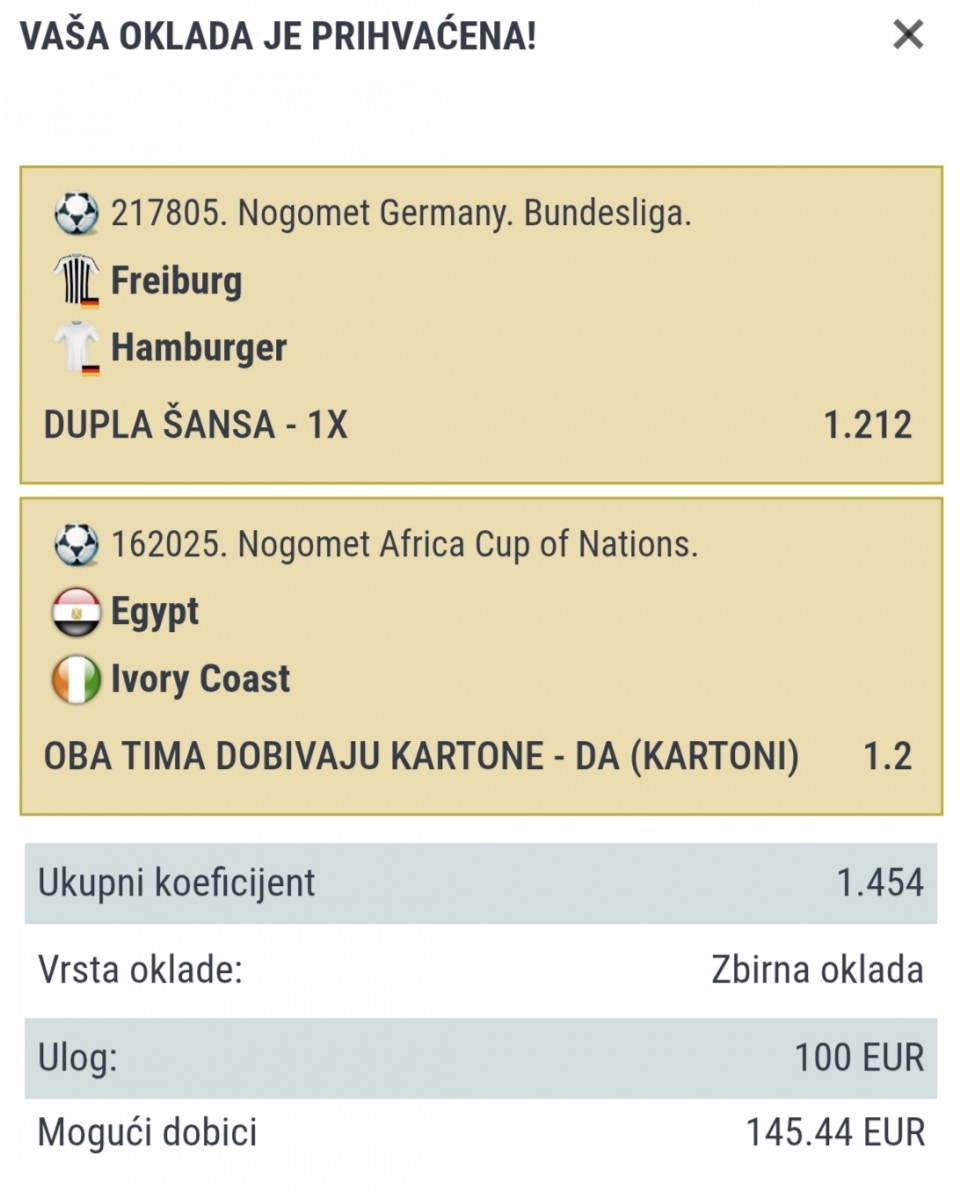960x1191 pixels.
Task: Click the 145.44 EUR possible winnings
Action: 835,1133
